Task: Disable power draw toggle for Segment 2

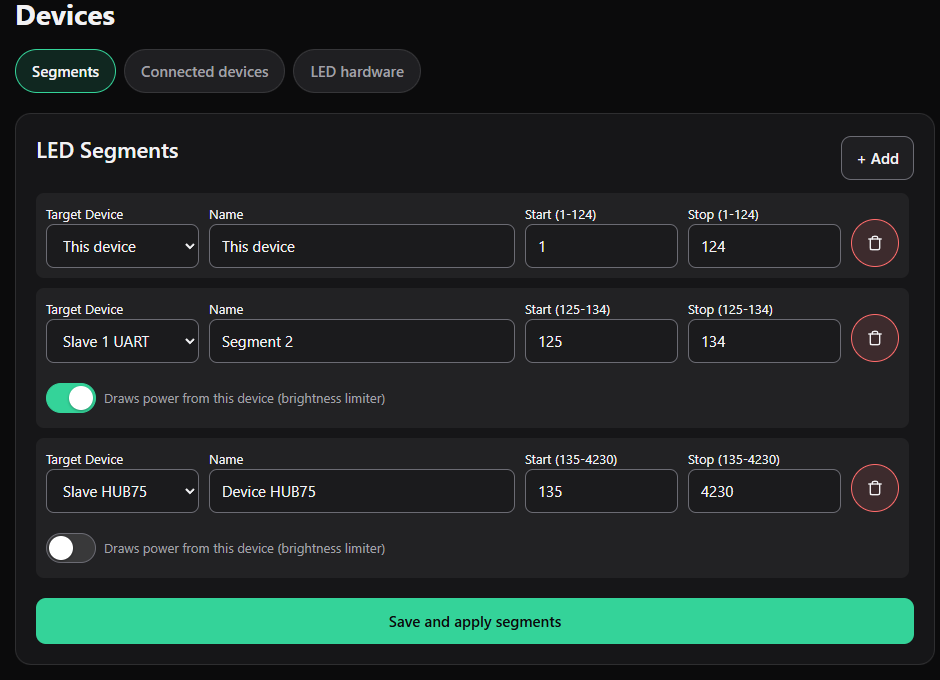Action: [x=71, y=398]
